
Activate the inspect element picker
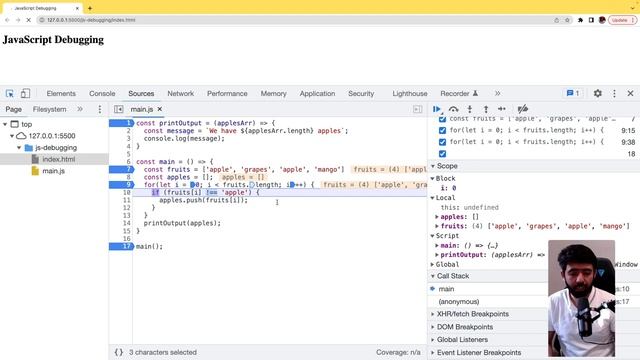coord(10,93)
